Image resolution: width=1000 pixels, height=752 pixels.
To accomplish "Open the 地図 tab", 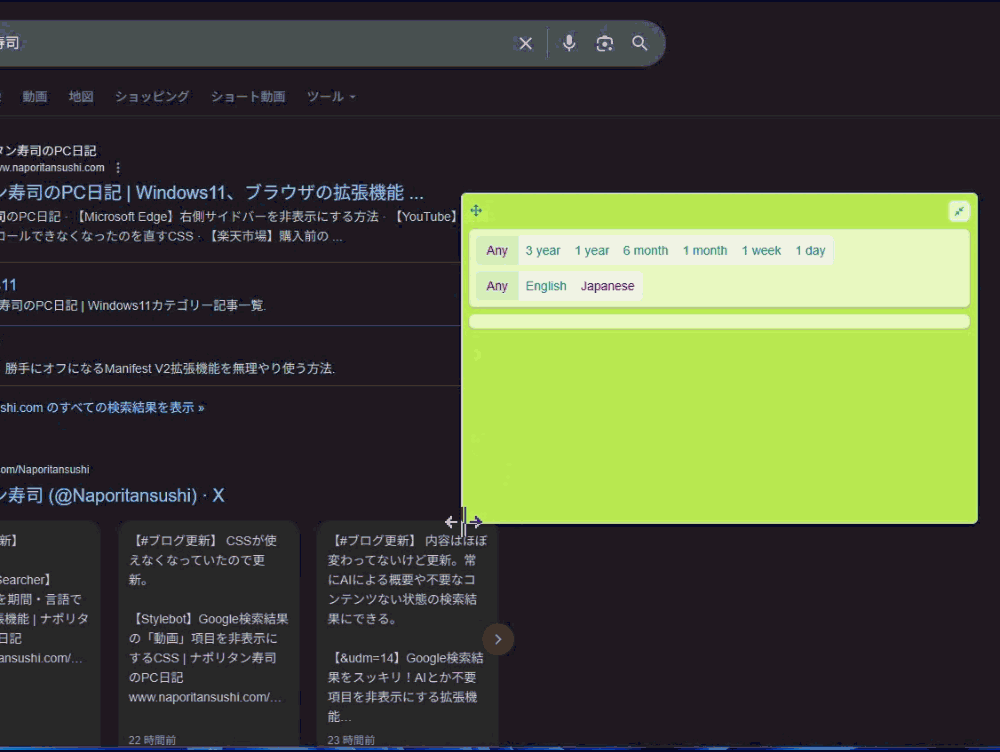I will [x=81, y=97].
